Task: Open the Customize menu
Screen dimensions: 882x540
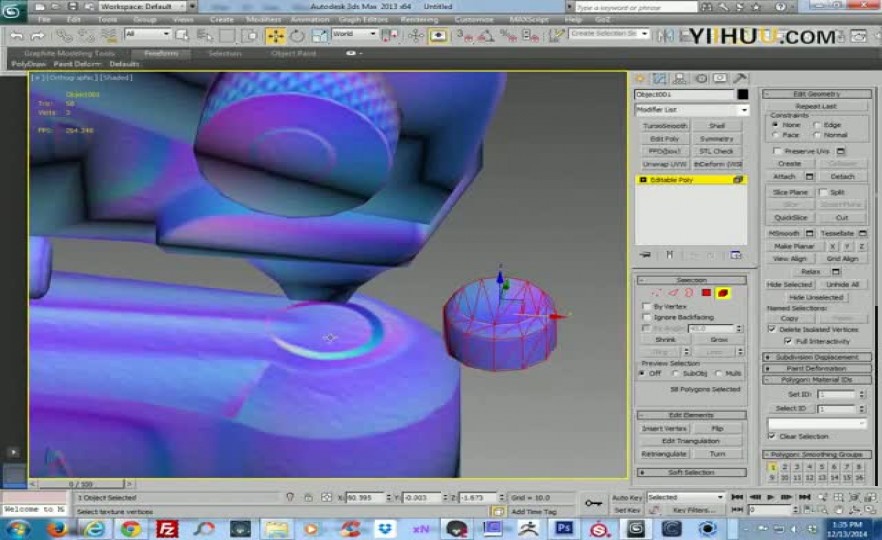Action: click(474, 19)
